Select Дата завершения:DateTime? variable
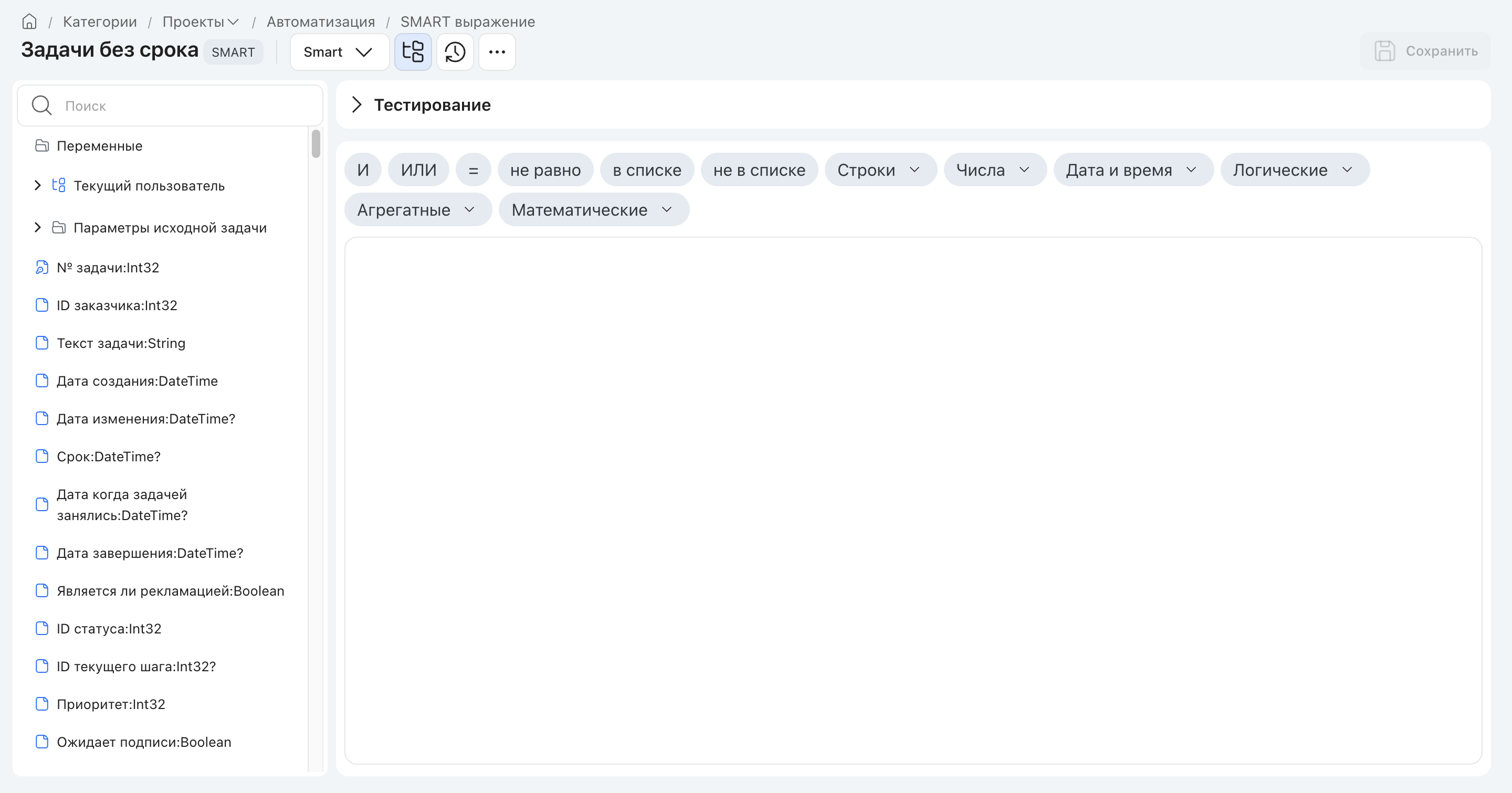The height and width of the screenshot is (793, 1512). point(150,553)
